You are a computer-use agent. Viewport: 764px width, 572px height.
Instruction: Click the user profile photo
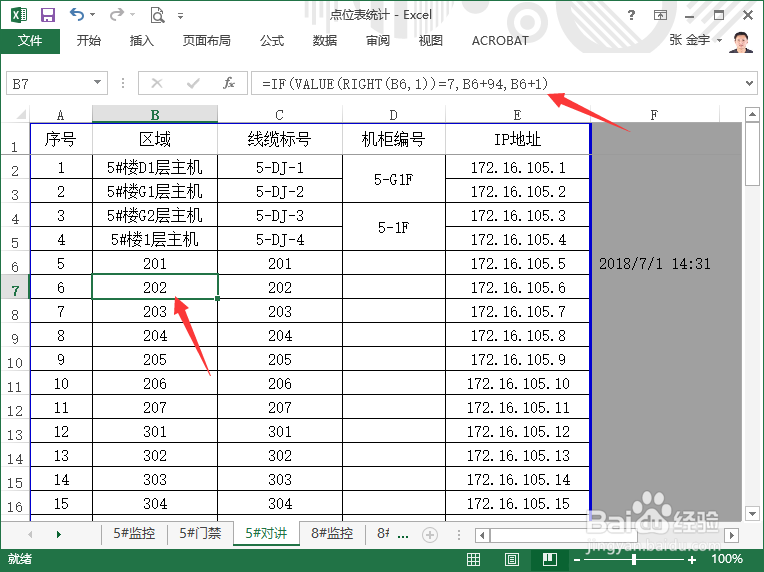(741, 42)
